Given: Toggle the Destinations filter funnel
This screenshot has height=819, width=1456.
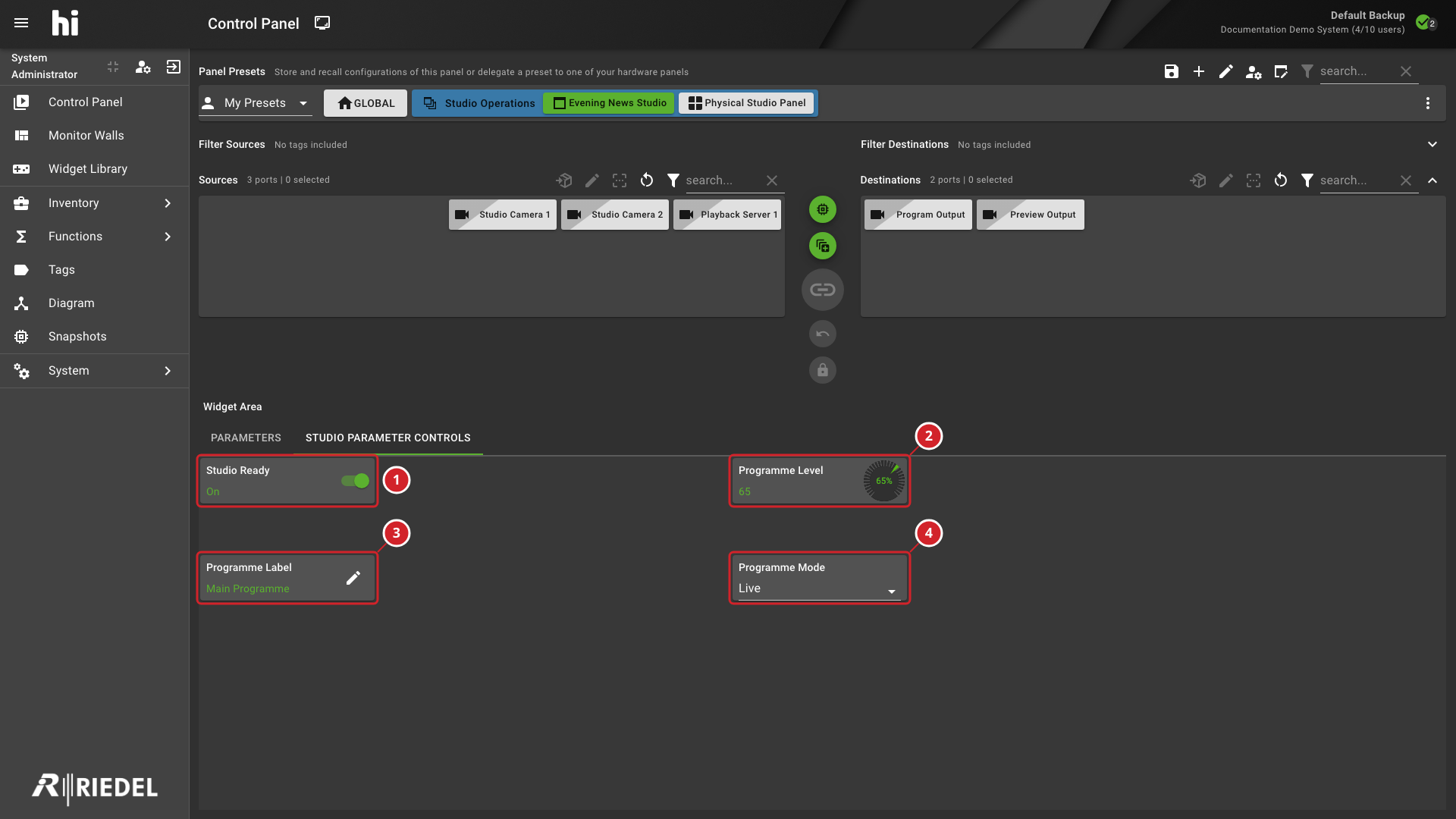Looking at the screenshot, I should 1307,180.
